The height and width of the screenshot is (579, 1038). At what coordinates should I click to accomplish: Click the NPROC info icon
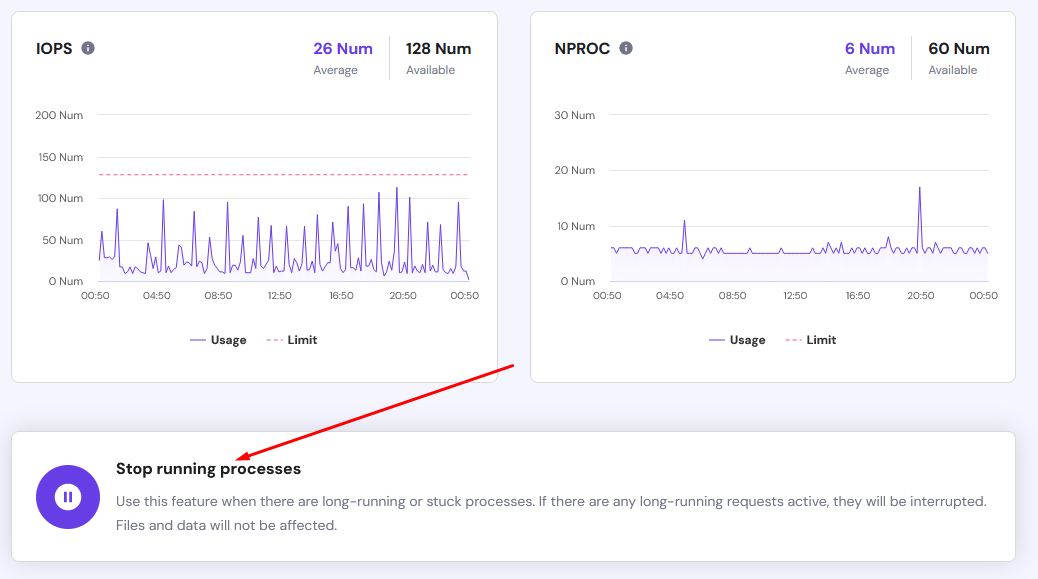pyautogui.click(x=626, y=48)
